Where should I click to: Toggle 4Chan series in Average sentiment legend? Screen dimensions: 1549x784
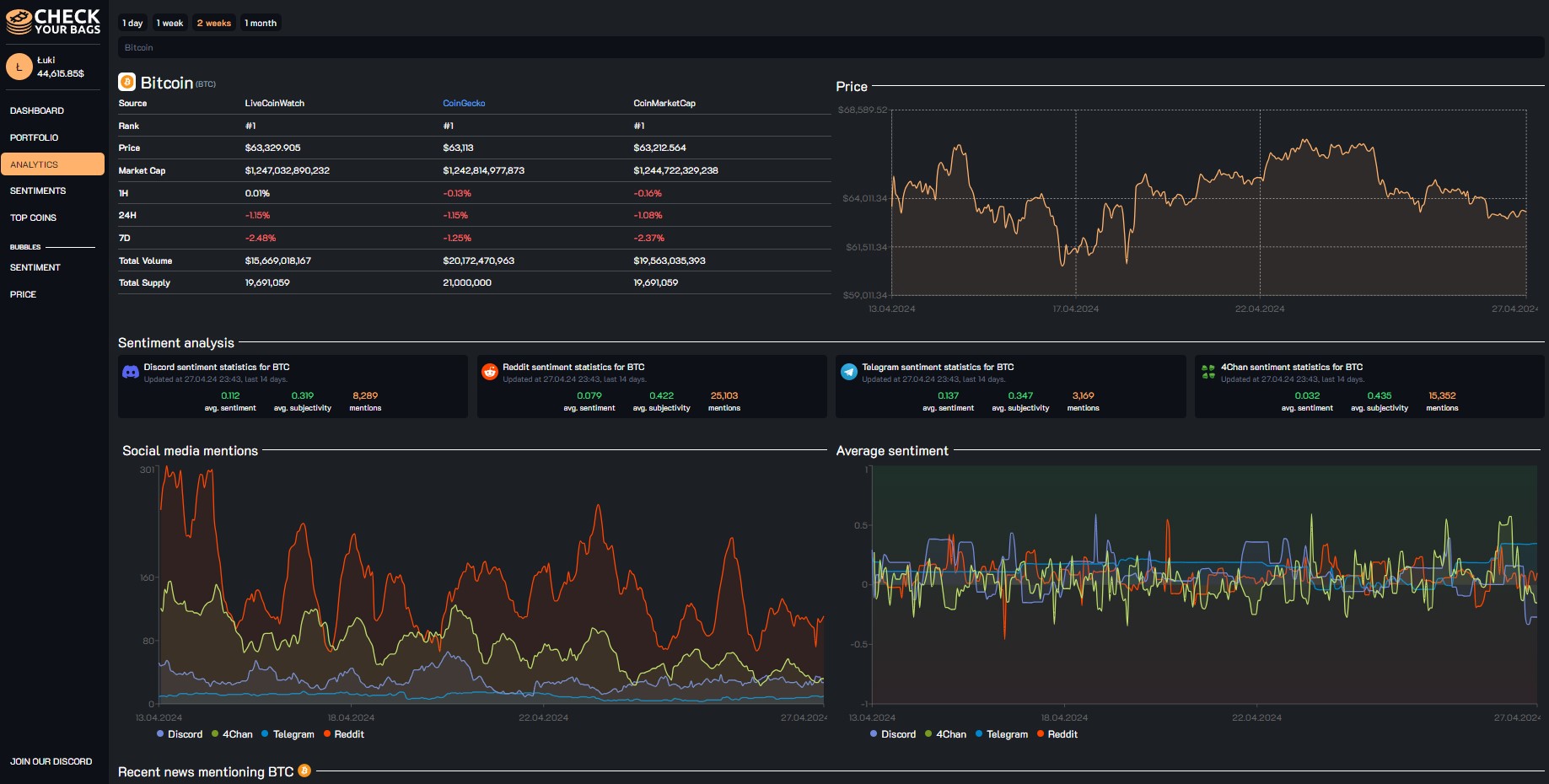click(945, 734)
